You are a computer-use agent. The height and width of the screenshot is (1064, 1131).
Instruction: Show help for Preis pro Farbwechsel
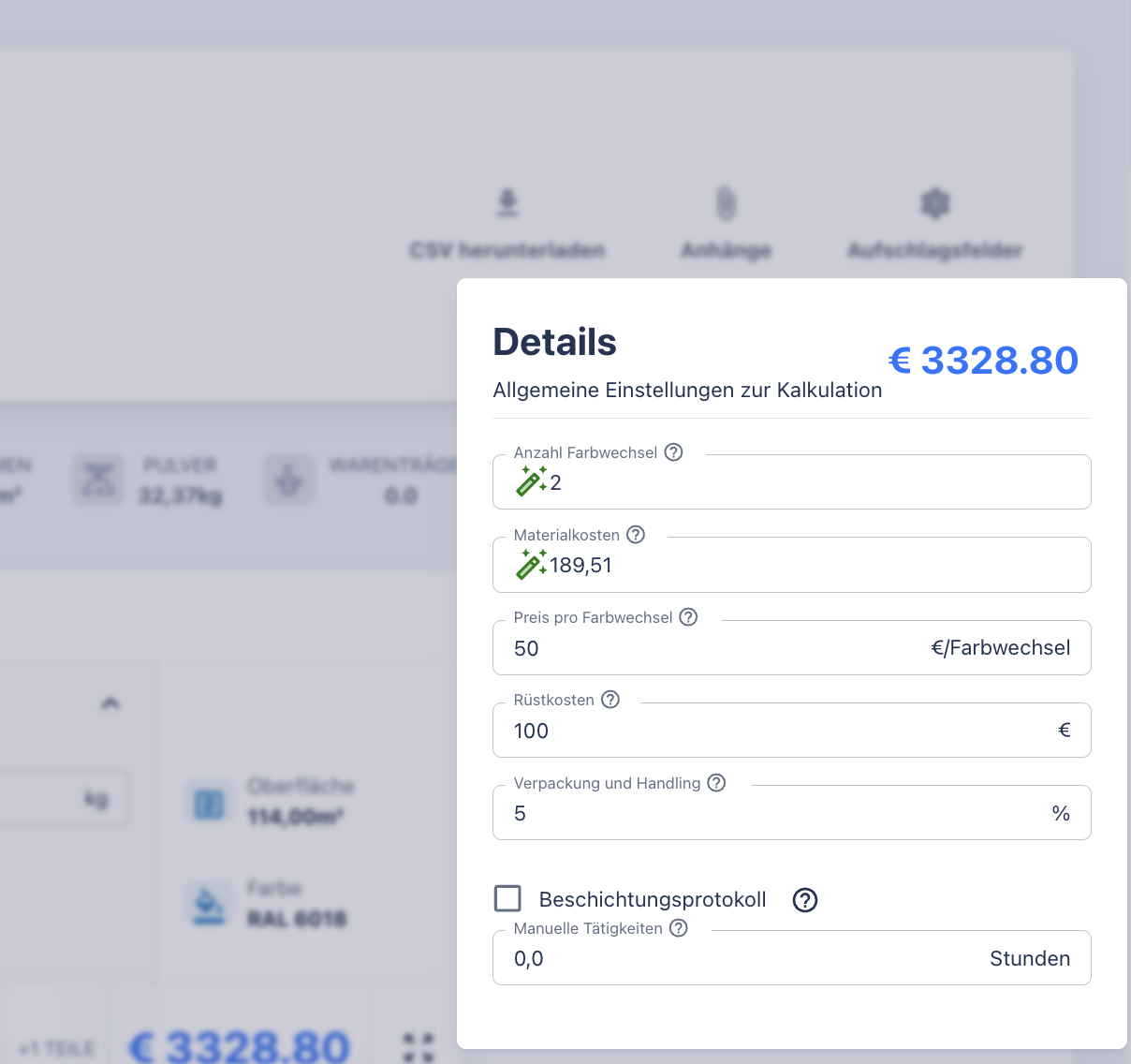688,617
